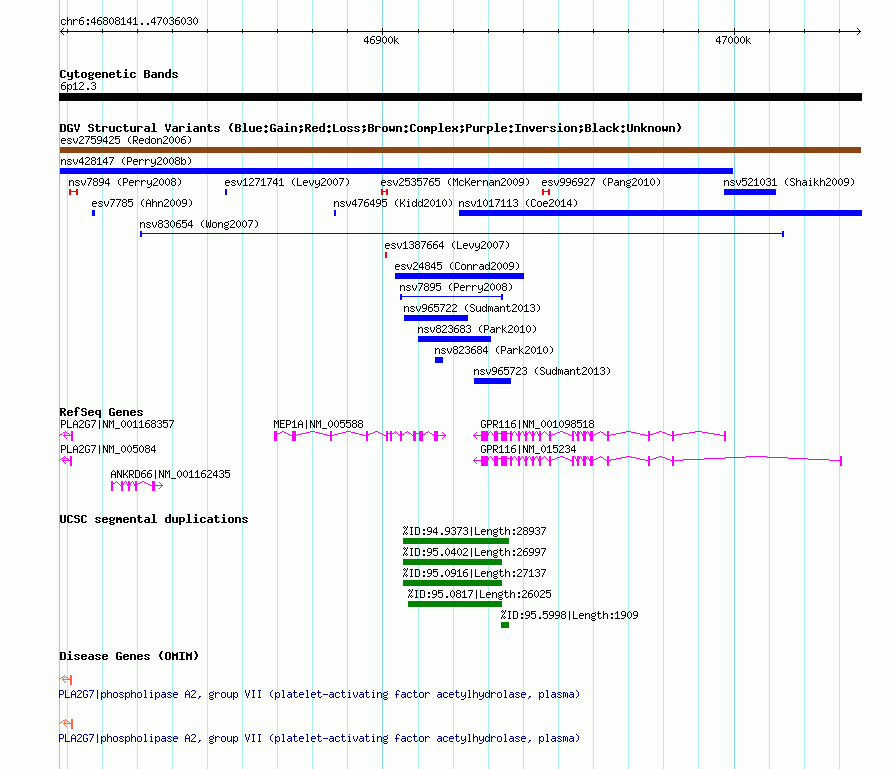Select the esv24845 (Conrad2009) blue bar
Image resolution: width=890 pixels, height=769 pixels.
pos(459,276)
